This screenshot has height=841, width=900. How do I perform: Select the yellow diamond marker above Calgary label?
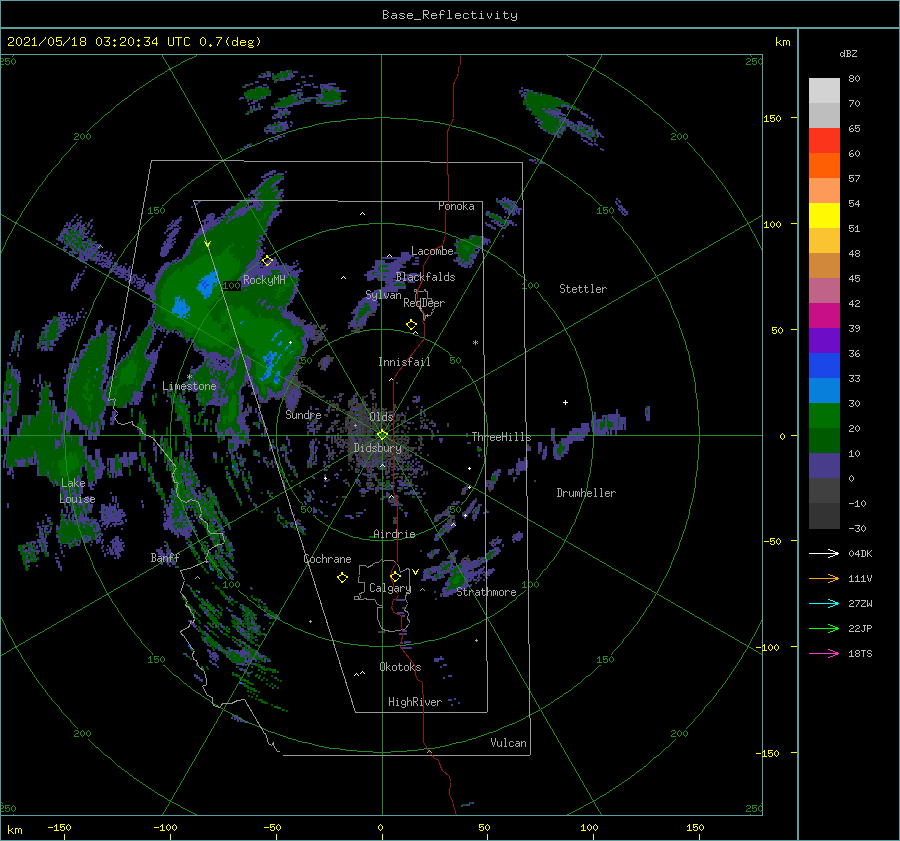[x=395, y=576]
